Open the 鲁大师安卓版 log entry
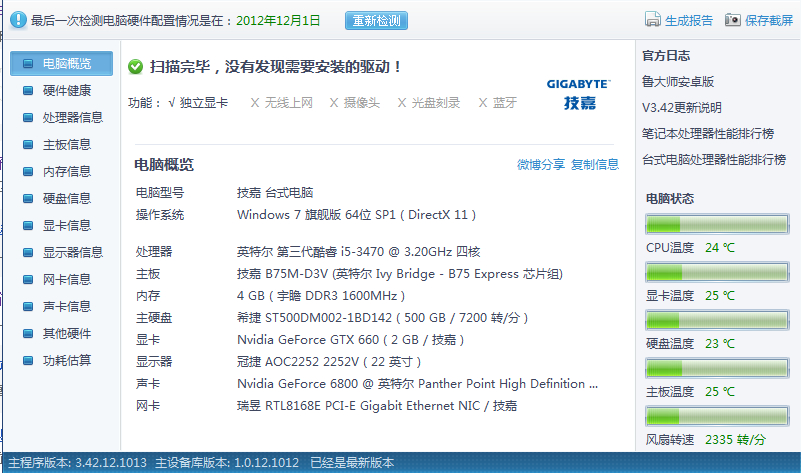This screenshot has height=473, width=801. coord(678,82)
